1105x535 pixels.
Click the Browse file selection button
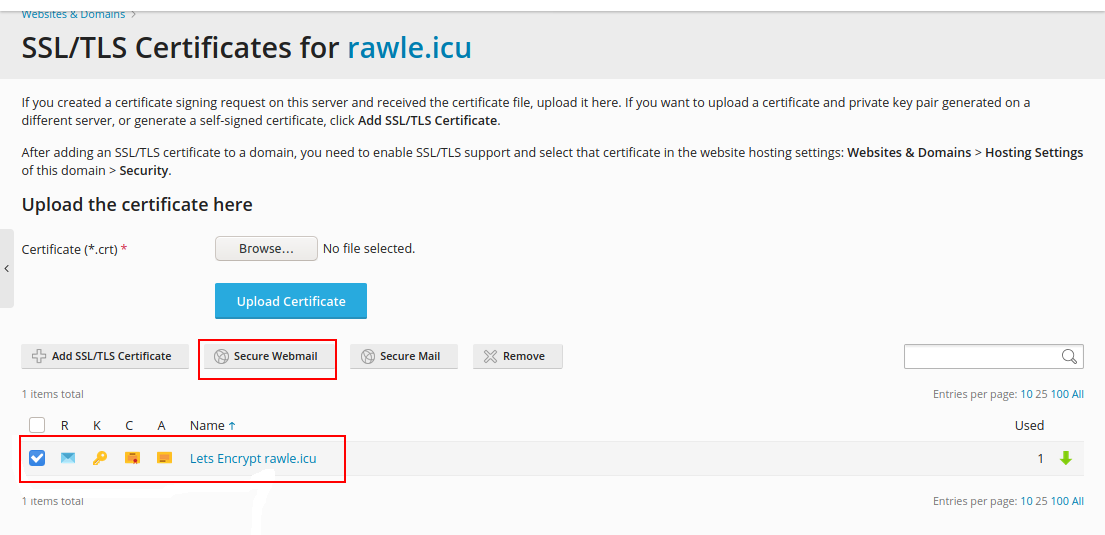266,248
